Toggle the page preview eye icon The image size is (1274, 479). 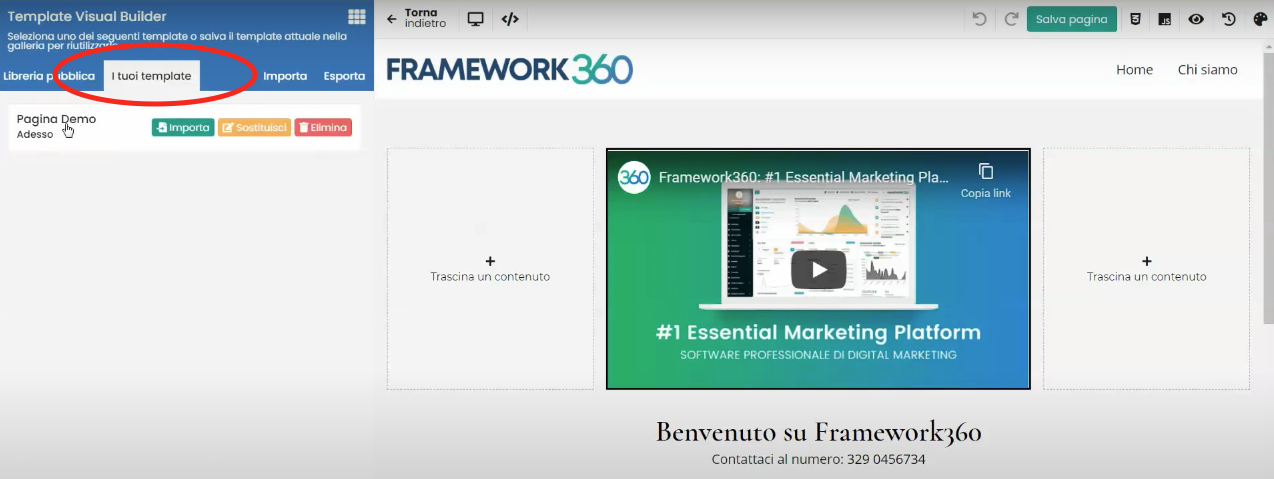coord(1196,19)
